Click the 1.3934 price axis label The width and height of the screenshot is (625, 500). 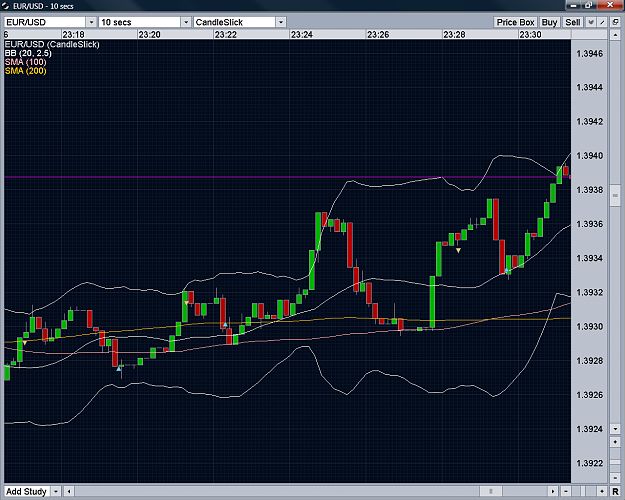point(590,258)
